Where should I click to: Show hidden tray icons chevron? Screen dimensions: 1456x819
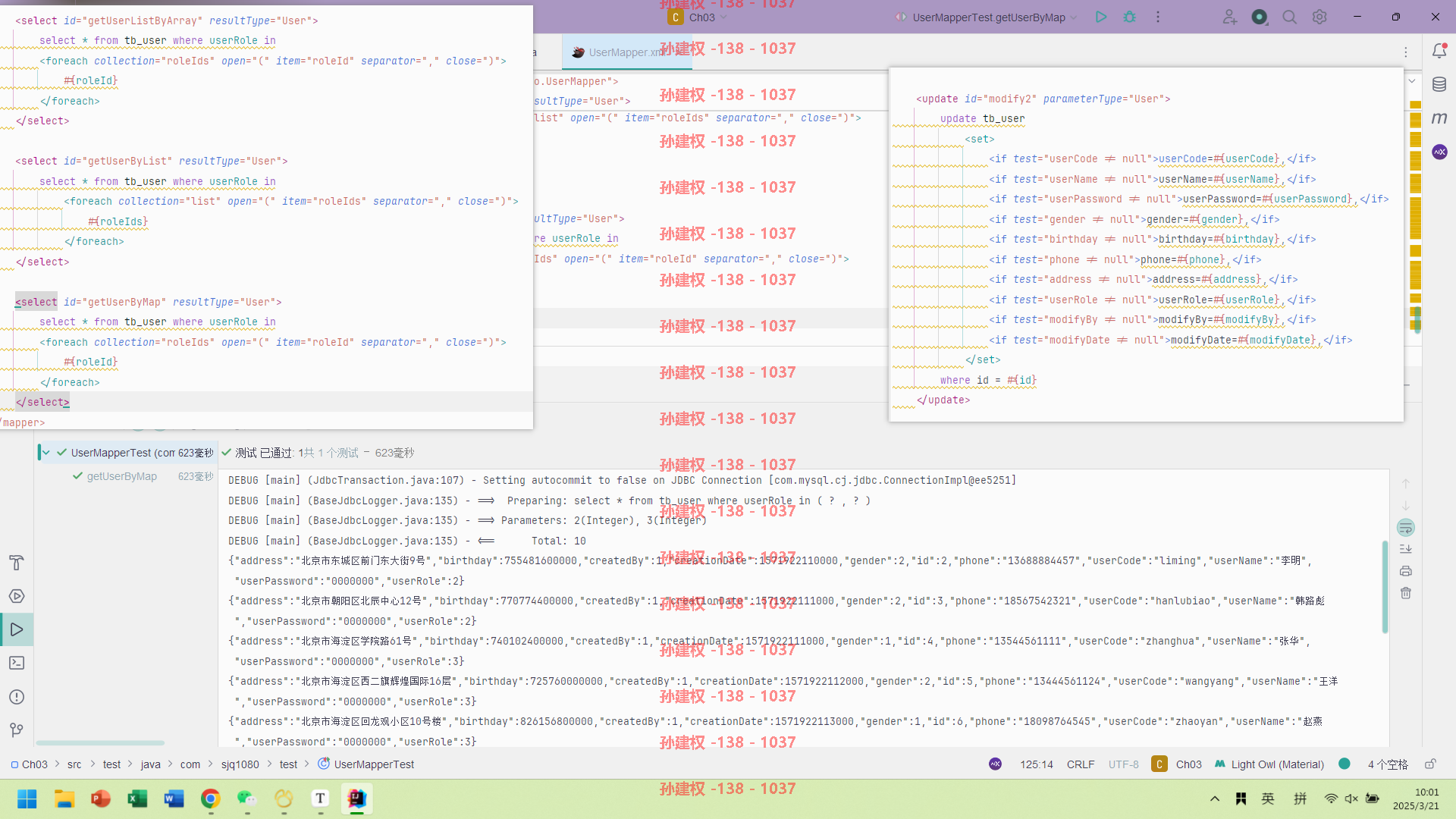click(x=1215, y=799)
